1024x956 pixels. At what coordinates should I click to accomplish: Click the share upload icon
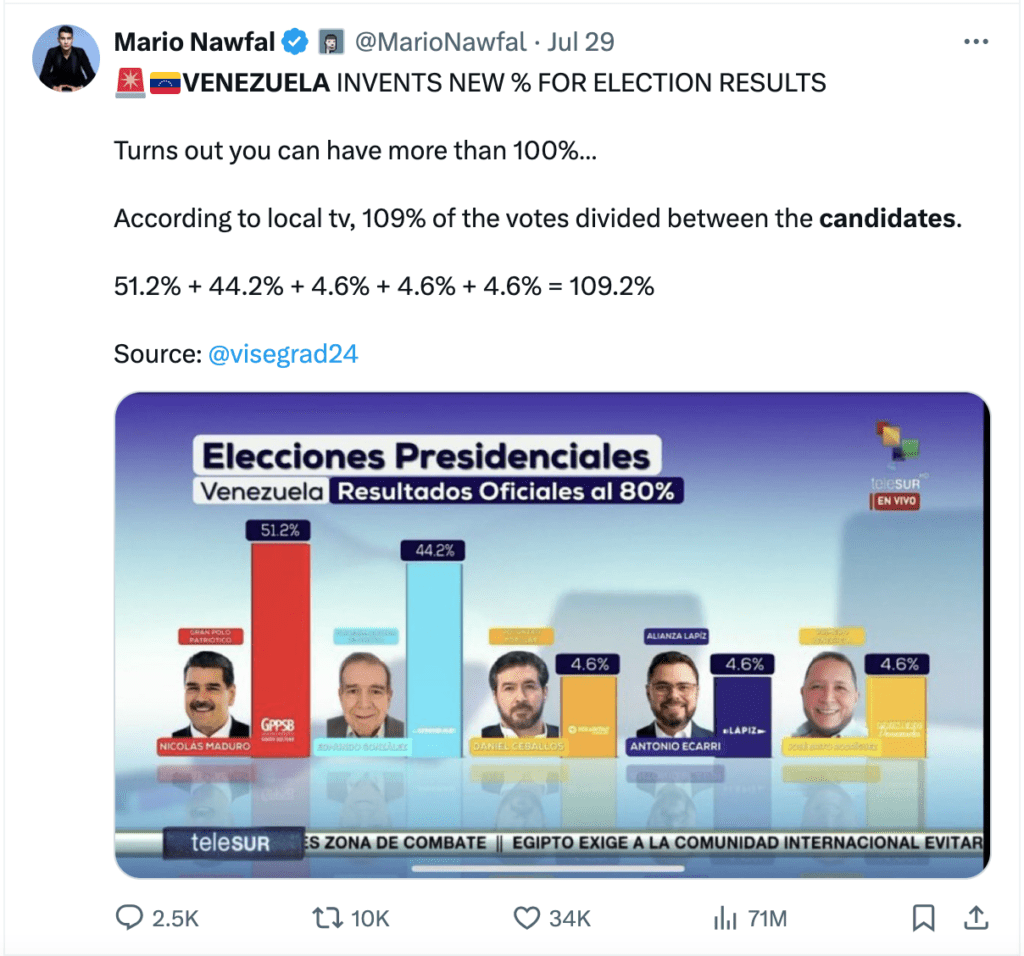point(975,917)
